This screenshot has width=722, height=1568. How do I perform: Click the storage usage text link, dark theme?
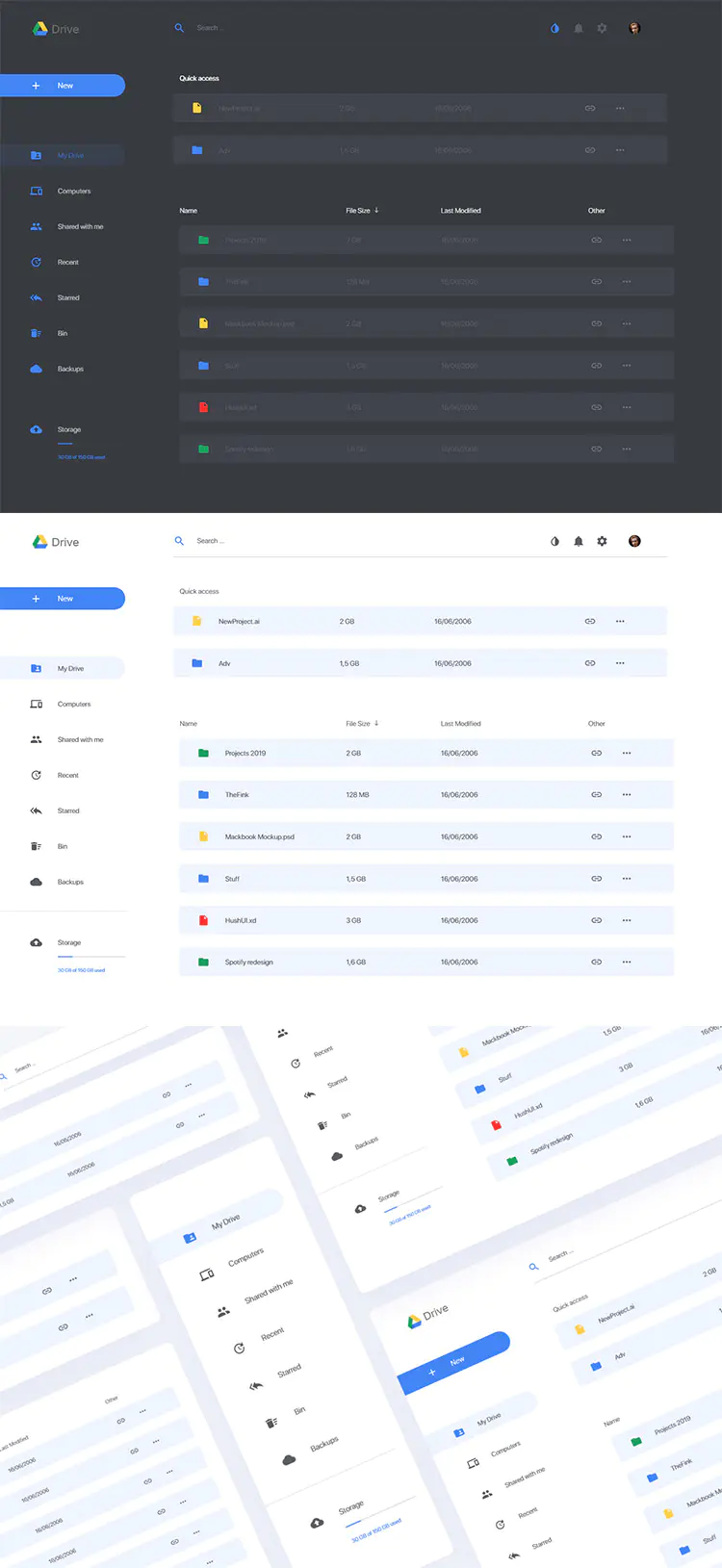[81, 457]
